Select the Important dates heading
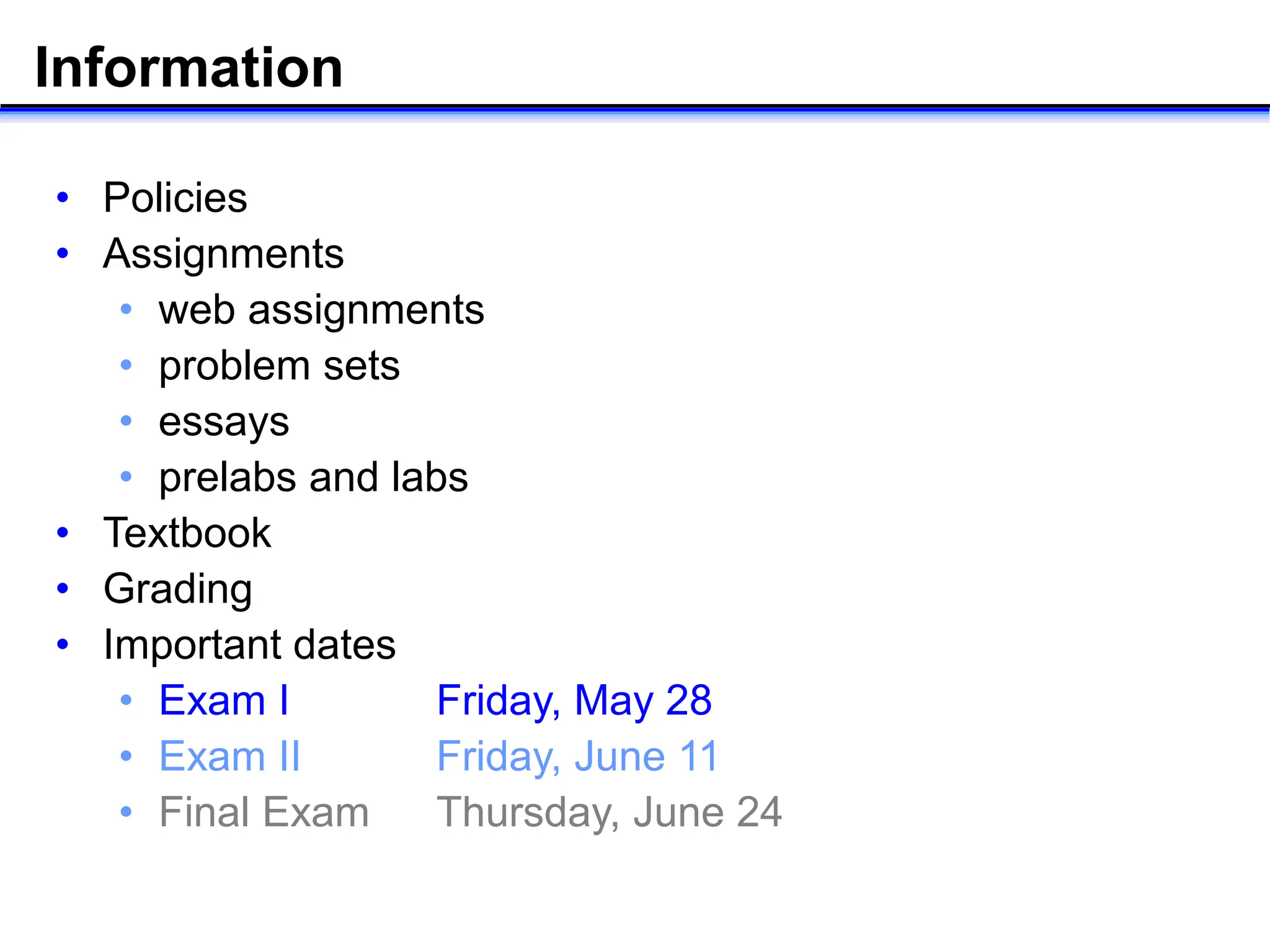The image size is (1270, 952). click(249, 645)
